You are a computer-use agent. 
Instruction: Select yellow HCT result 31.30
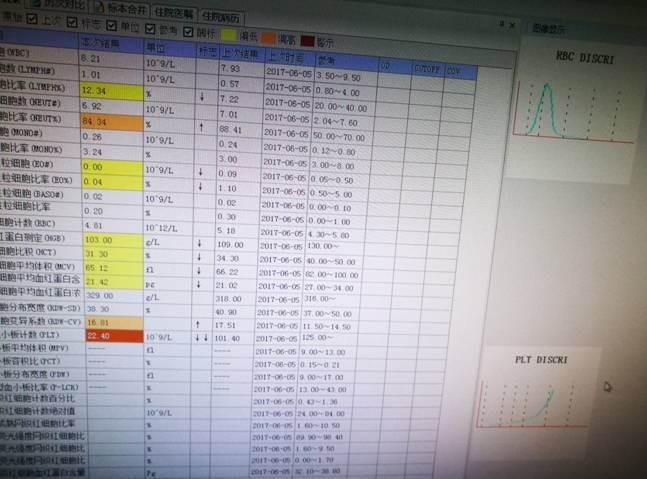click(x=113, y=254)
